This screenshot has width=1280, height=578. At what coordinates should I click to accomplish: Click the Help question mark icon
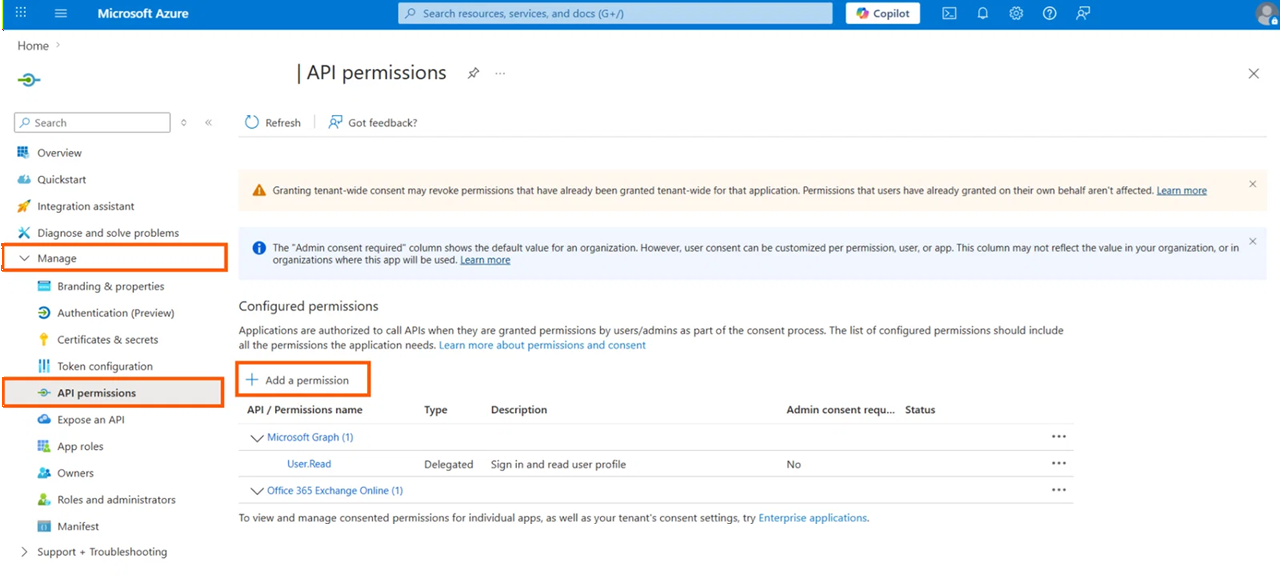(1049, 14)
